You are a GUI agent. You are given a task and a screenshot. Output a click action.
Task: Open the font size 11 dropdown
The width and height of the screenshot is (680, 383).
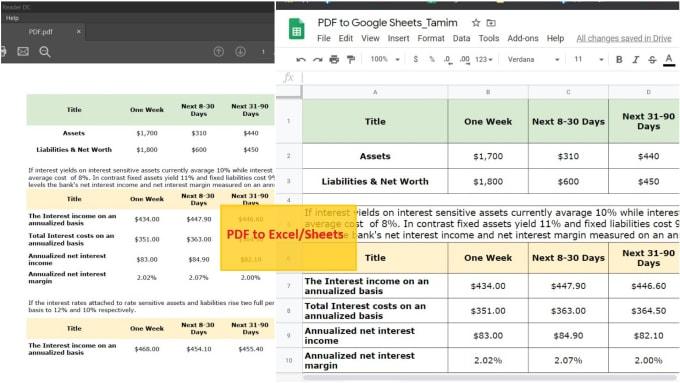[589, 59]
